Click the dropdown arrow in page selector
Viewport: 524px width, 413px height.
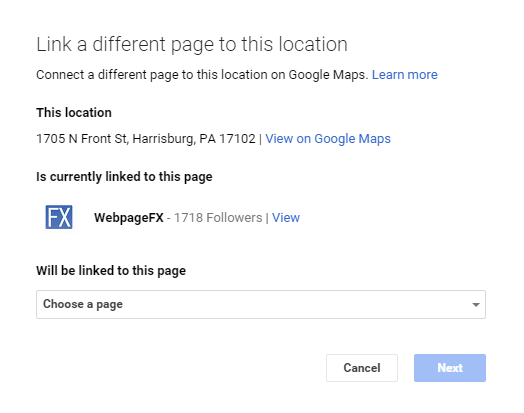pyautogui.click(x=476, y=305)
